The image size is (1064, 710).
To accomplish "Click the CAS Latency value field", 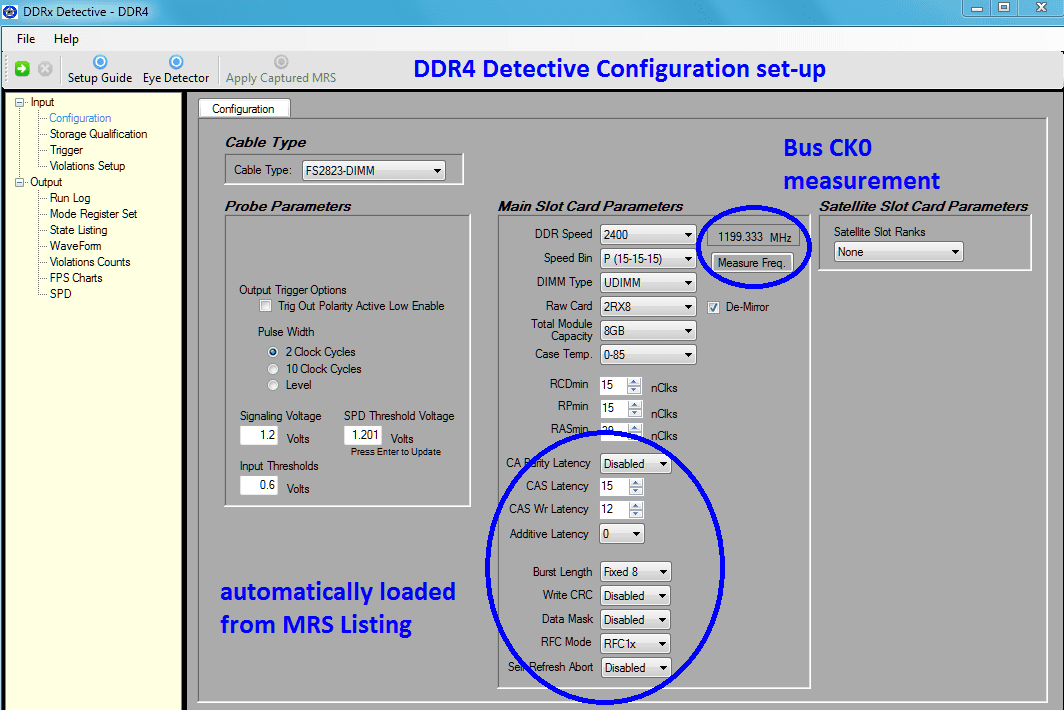I will 613,486.
